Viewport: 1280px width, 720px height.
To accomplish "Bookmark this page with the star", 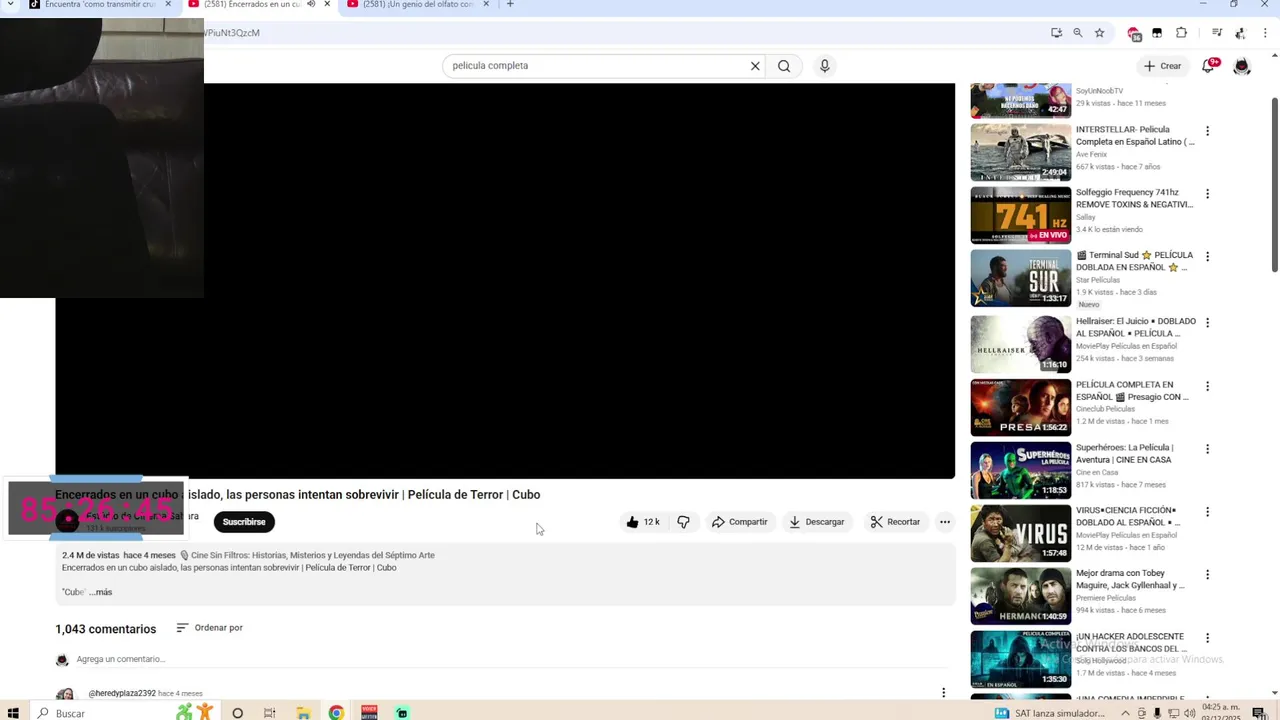I will coord(1100,33).
